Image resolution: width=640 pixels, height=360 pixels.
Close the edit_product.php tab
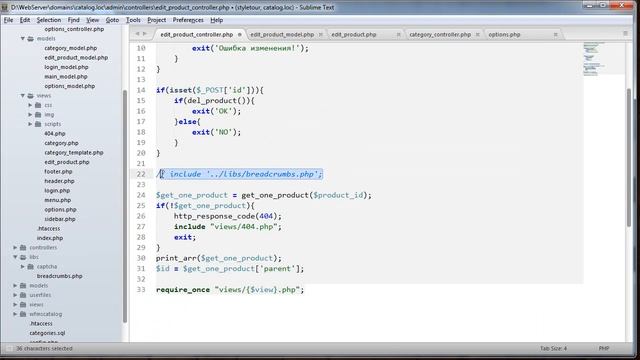click(399, 35)
